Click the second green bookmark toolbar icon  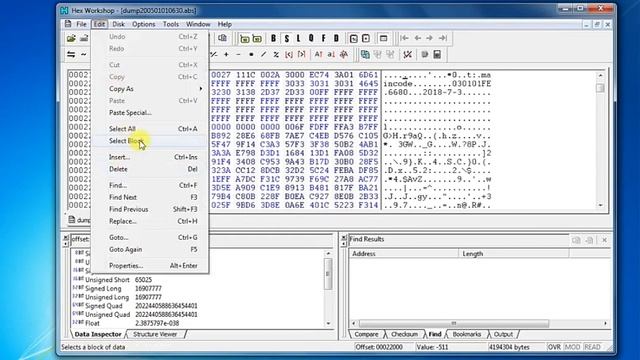tap(257, 38)
